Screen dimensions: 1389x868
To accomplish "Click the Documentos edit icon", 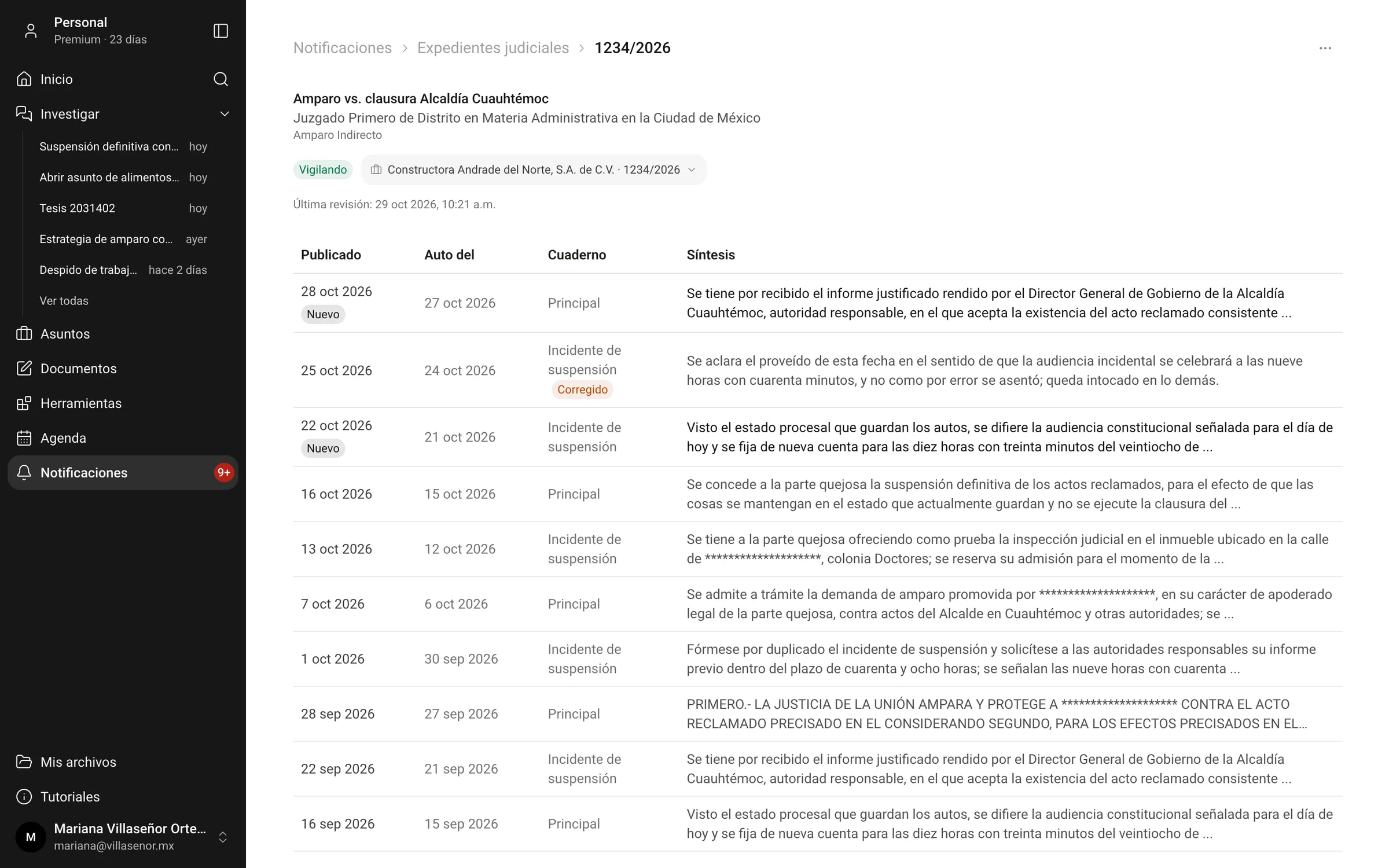I will [24, 369].
